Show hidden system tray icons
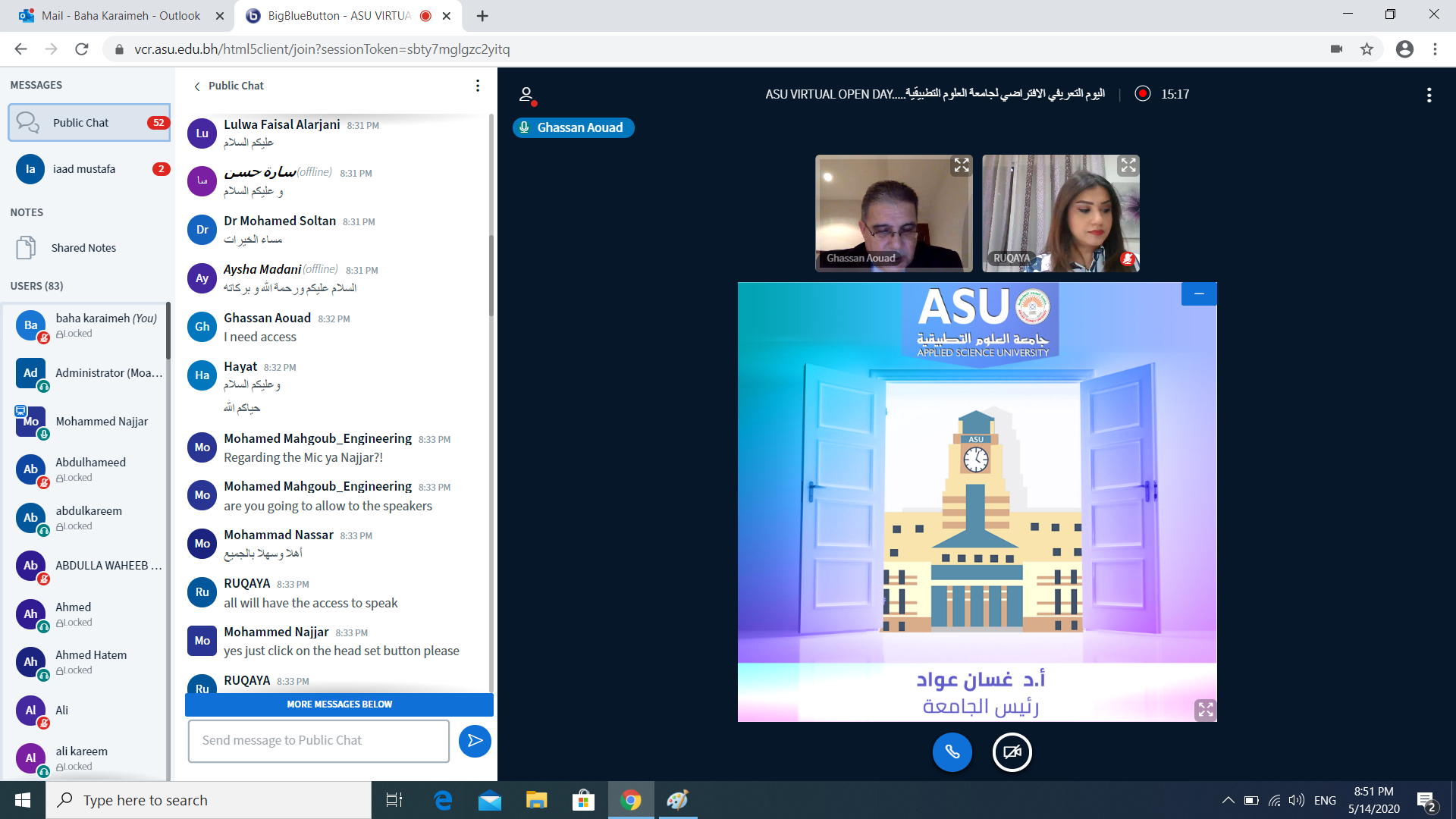Viewport: 1456px width, 819px height. (x=1228, y=800)
